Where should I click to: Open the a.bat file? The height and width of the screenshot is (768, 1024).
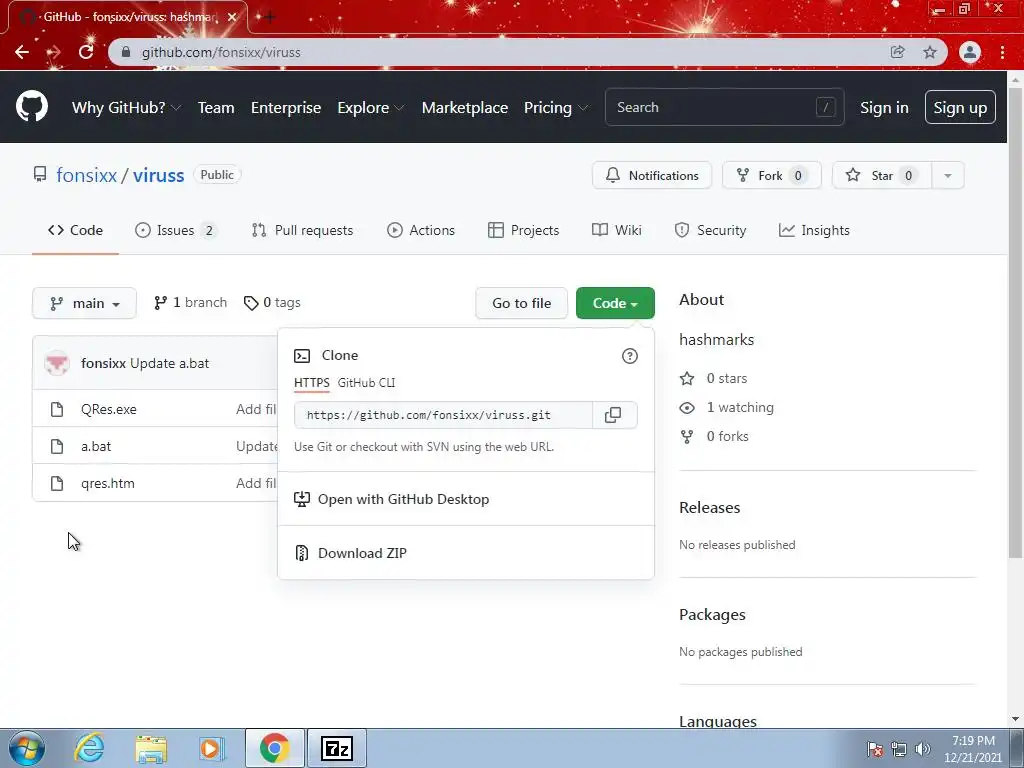[x=96, y=447]
